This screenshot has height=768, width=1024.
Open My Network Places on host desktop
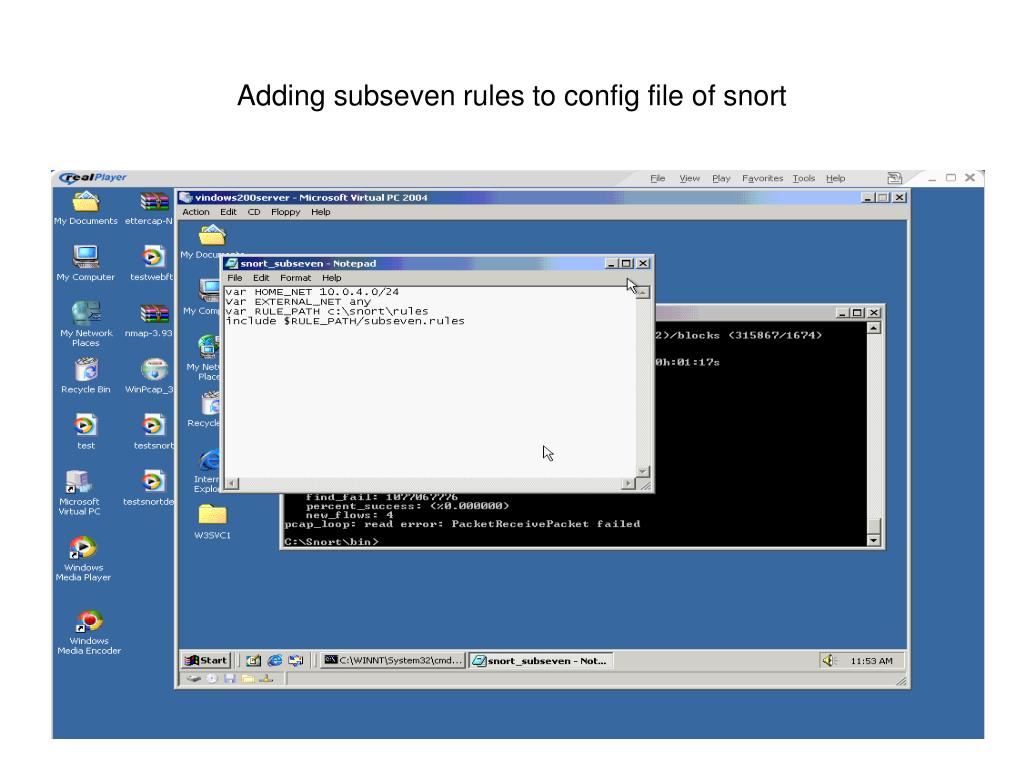[86, 313]
